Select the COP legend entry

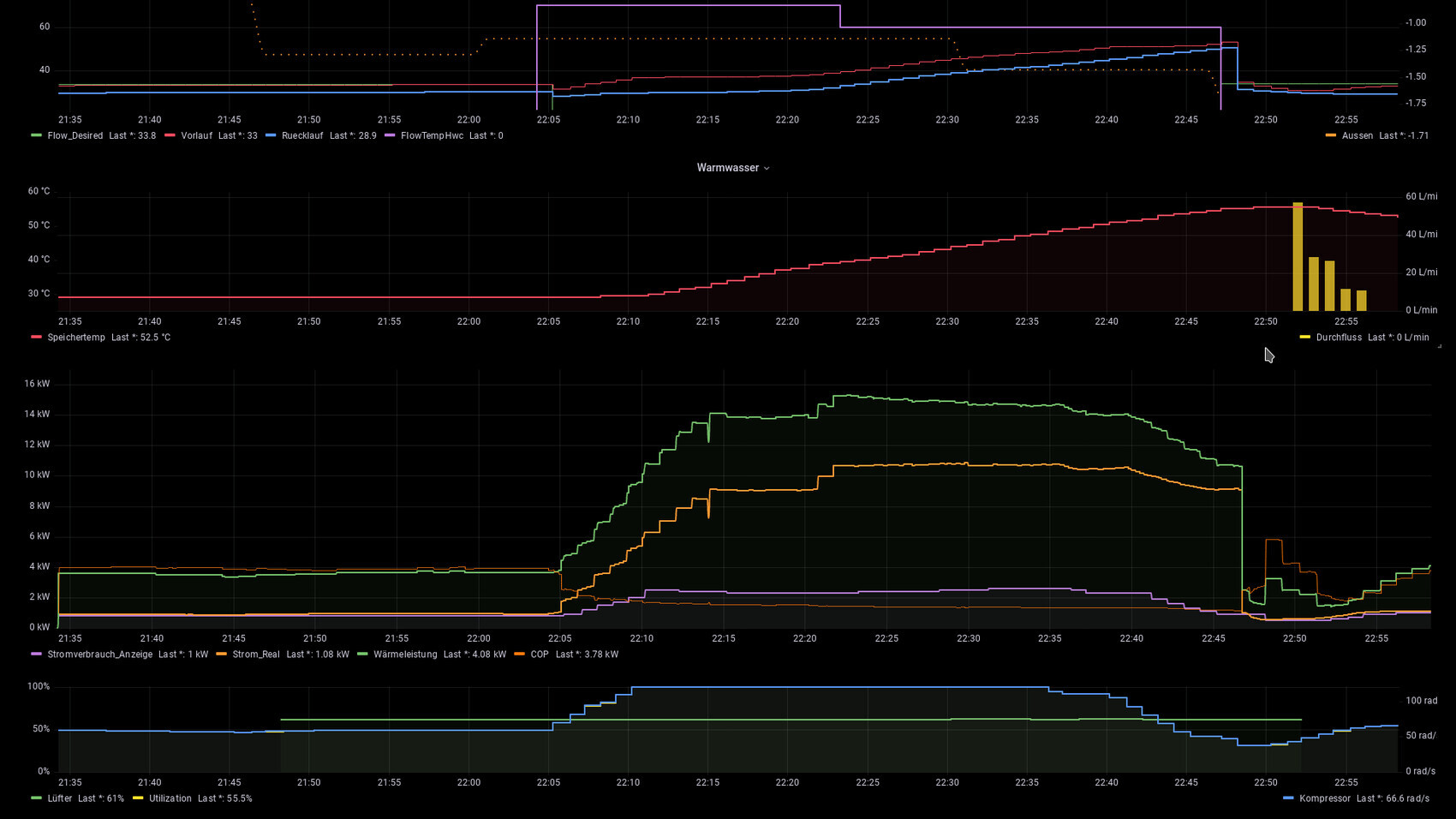540,655
